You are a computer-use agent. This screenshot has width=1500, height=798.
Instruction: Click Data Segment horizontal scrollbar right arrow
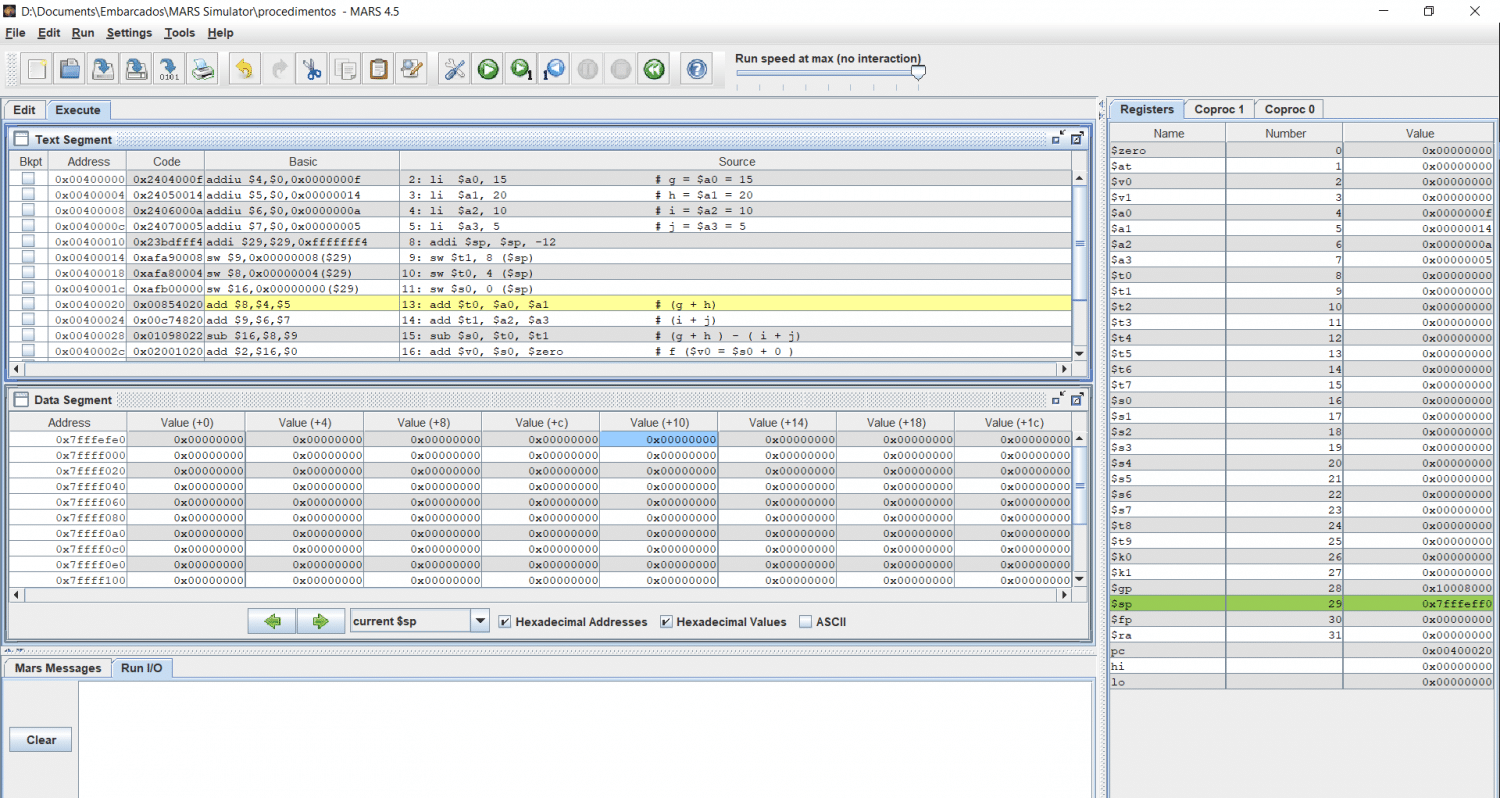tap(1064, 595)
